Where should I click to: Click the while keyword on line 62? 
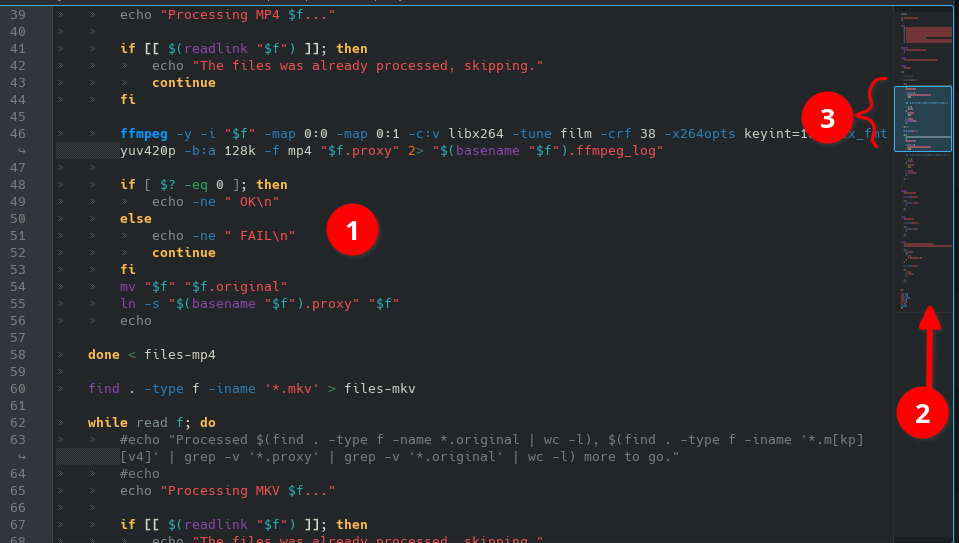pos(107,423)
